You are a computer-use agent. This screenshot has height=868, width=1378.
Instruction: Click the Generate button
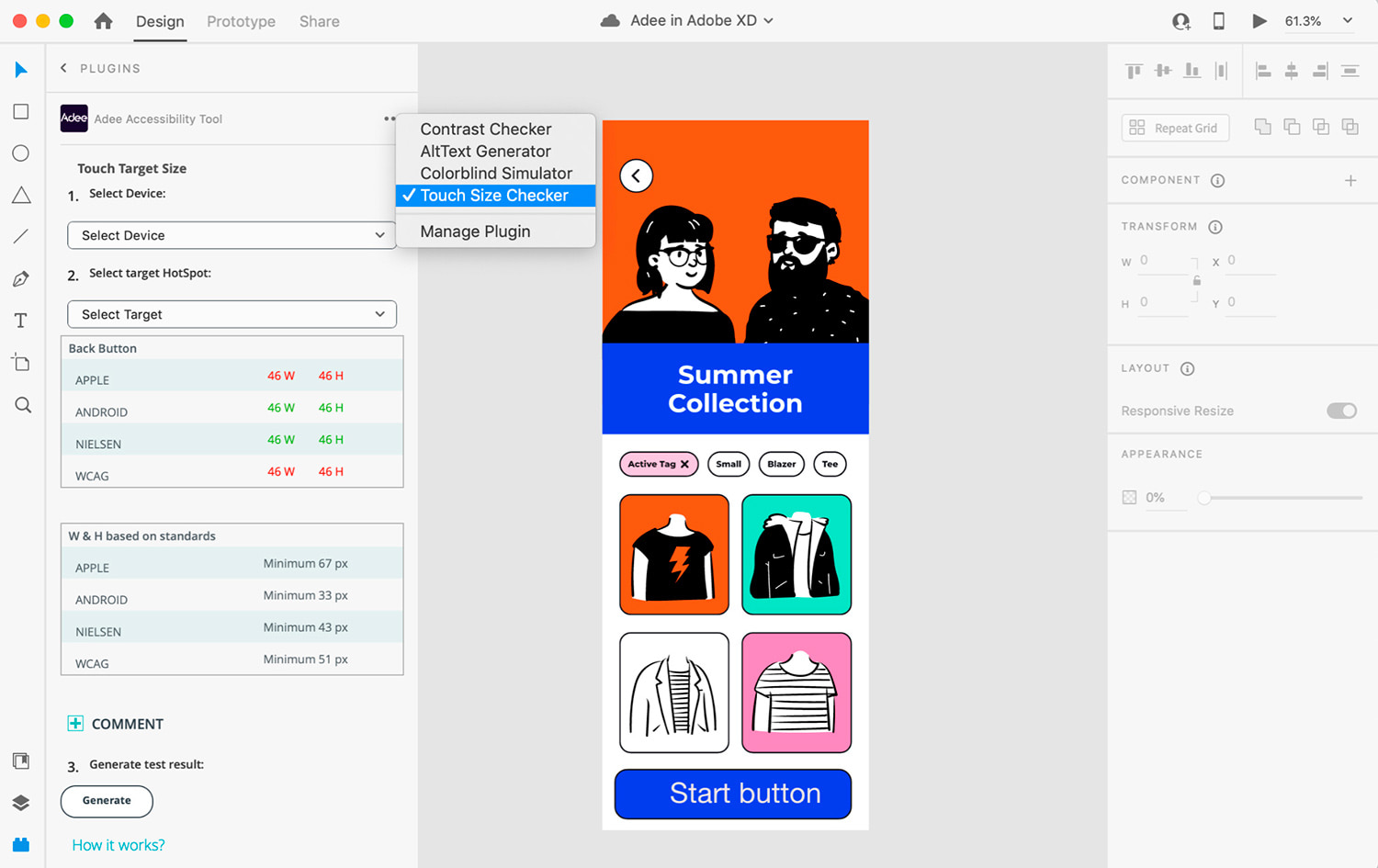coord(107,801)
